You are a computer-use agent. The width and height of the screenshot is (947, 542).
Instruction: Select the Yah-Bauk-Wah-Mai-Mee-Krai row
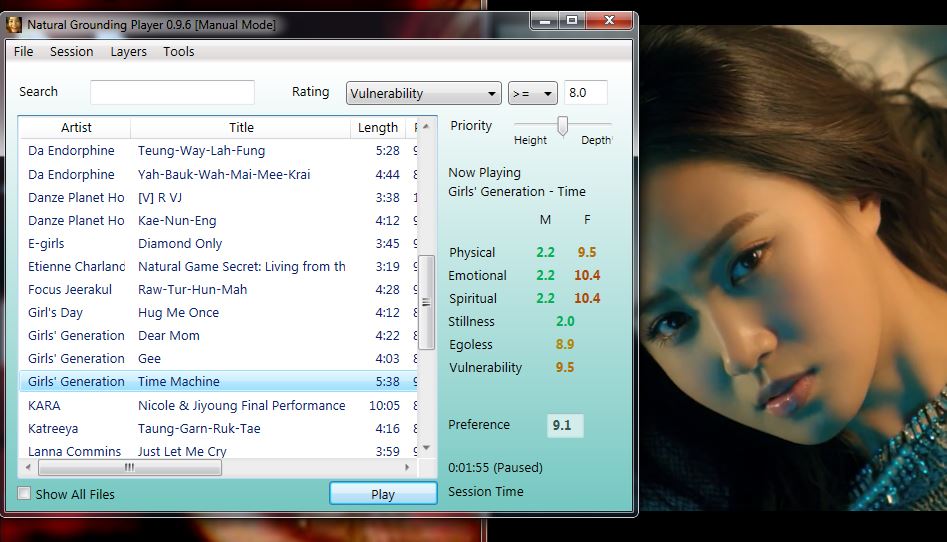point(219,175)
